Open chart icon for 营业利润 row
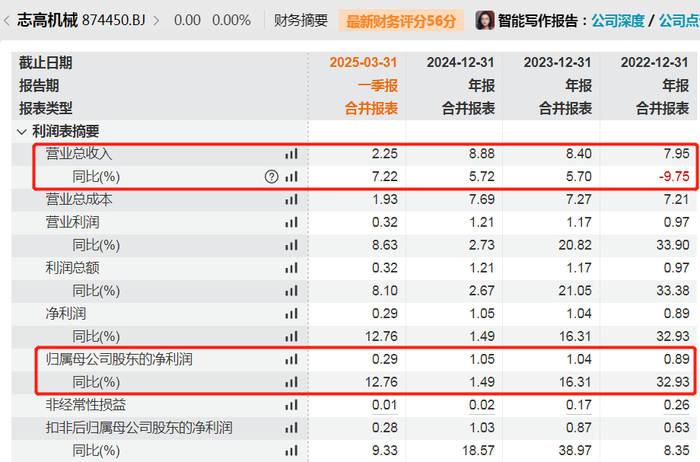This screenshot has height=462, width=700. click(x=292, y=222)
